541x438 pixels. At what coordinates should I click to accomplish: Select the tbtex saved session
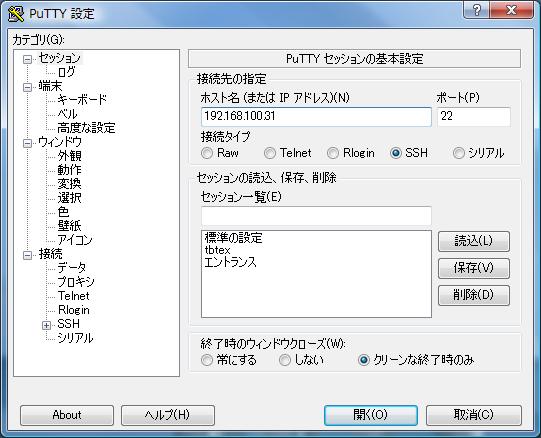(217, 250)
